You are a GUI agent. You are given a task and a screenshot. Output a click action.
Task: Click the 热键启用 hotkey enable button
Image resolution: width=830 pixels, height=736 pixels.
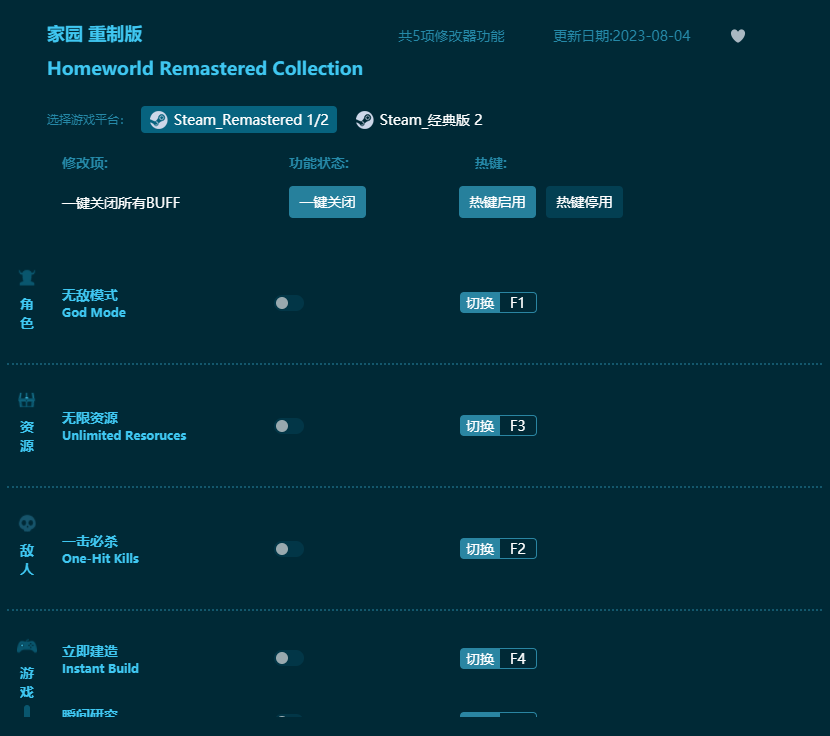click(x=497, y=202)
